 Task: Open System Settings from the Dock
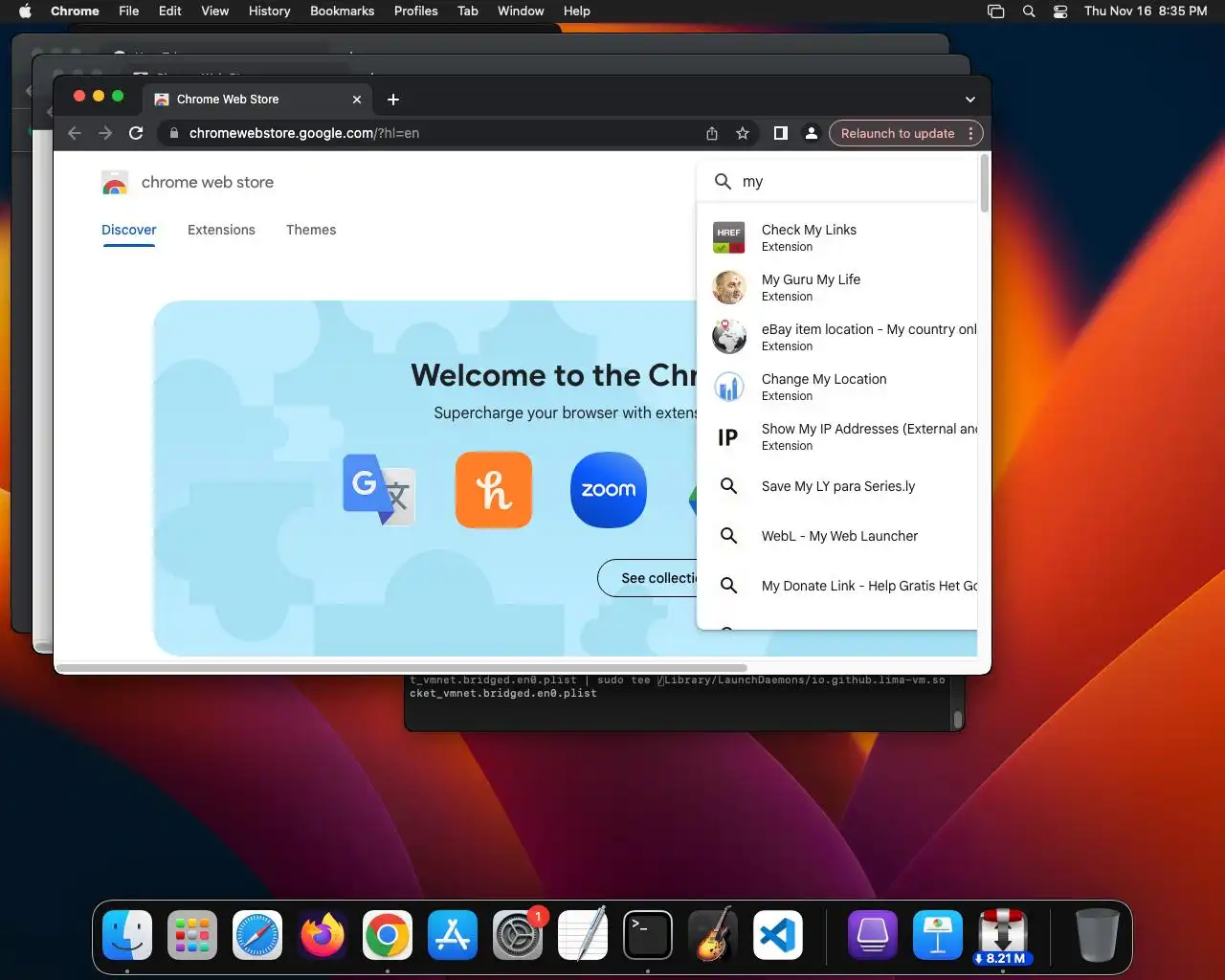[x=518, y=935]
